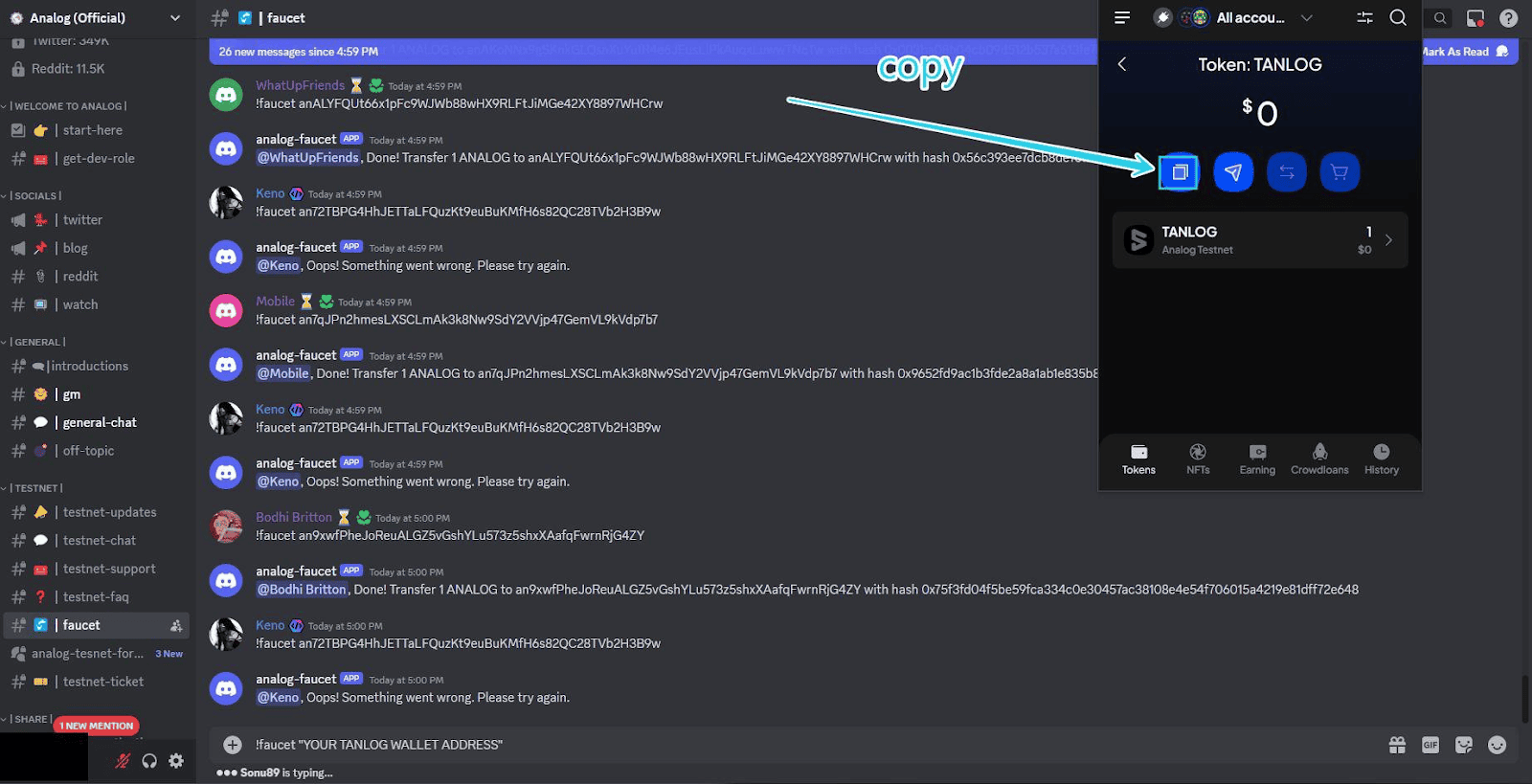Click the Mark As Read button
This screenshot has height=784, width=1532.
pyautogui.click(x=1466, y=52)
